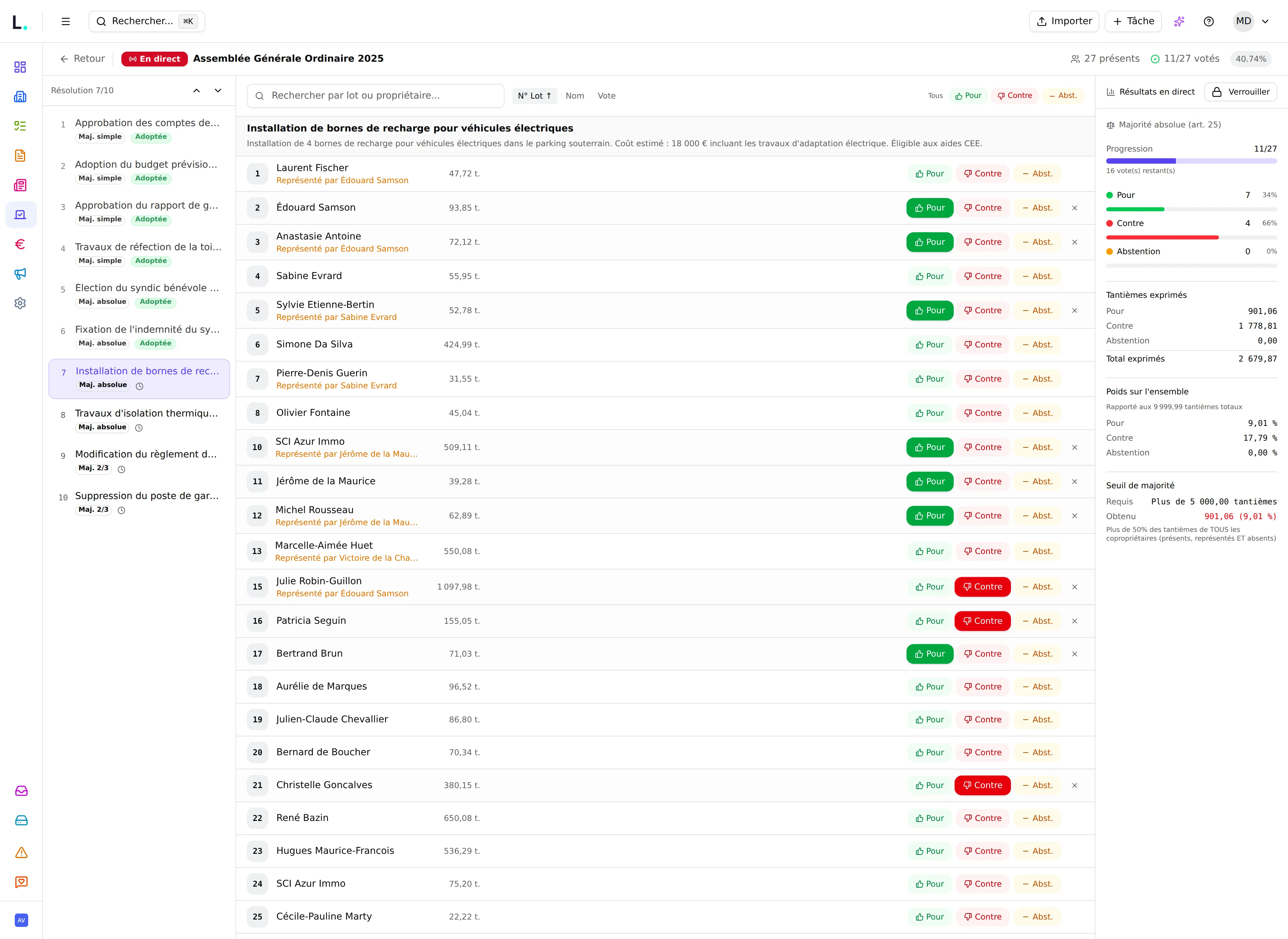This screenshot has height=939, width=1288.
Task: Open the megaphone announcements icon
Action: (20, 273)
